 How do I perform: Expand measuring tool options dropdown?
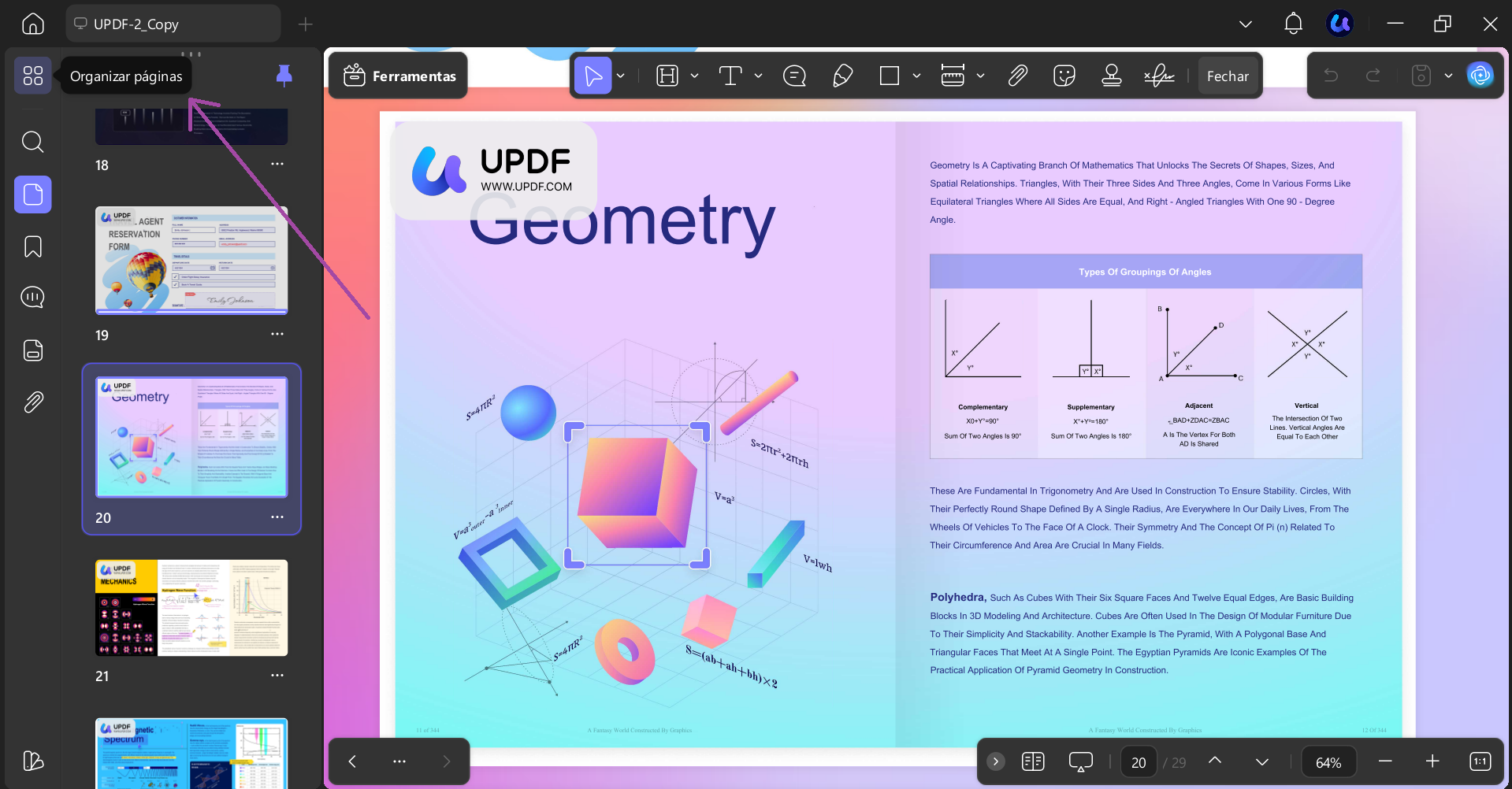coord(980,76)
